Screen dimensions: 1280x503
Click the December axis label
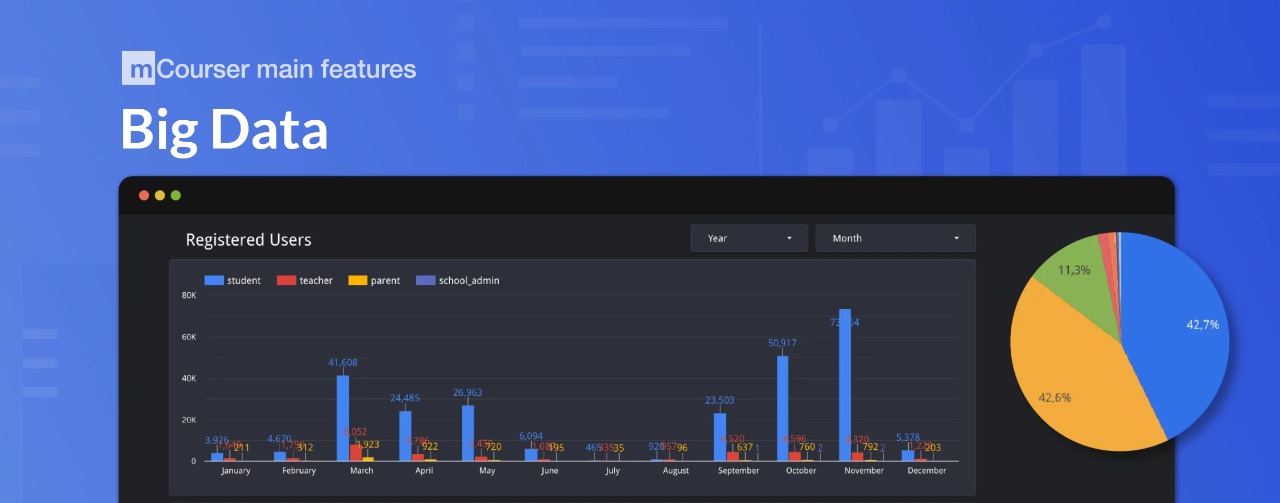[x=927, y=471]
